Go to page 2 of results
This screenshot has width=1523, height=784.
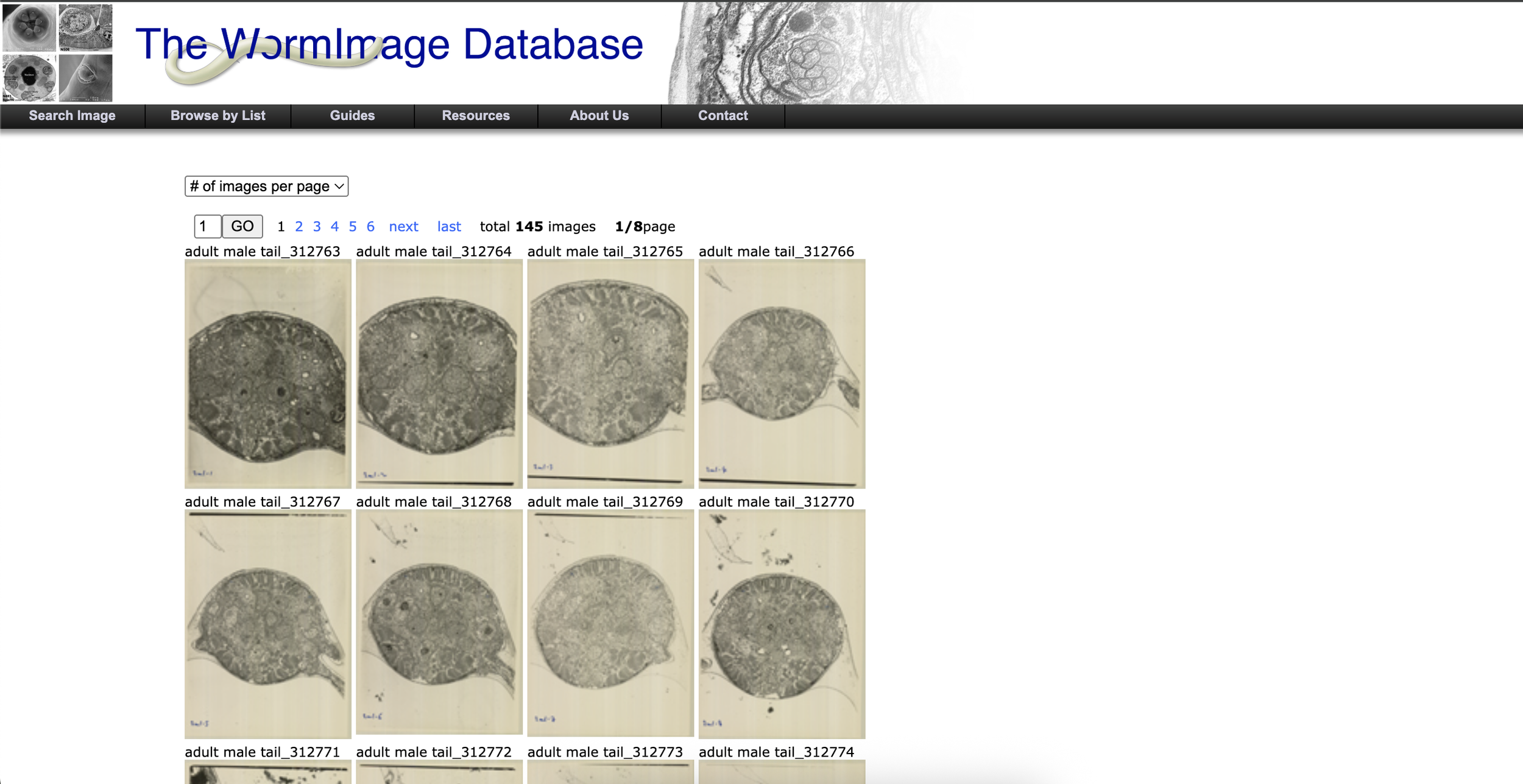point(299,227)
